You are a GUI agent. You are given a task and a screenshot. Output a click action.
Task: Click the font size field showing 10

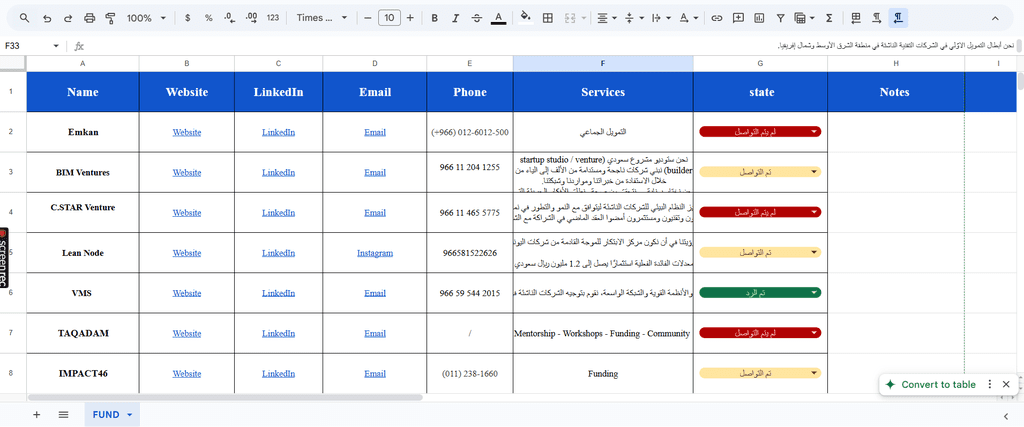389,18
